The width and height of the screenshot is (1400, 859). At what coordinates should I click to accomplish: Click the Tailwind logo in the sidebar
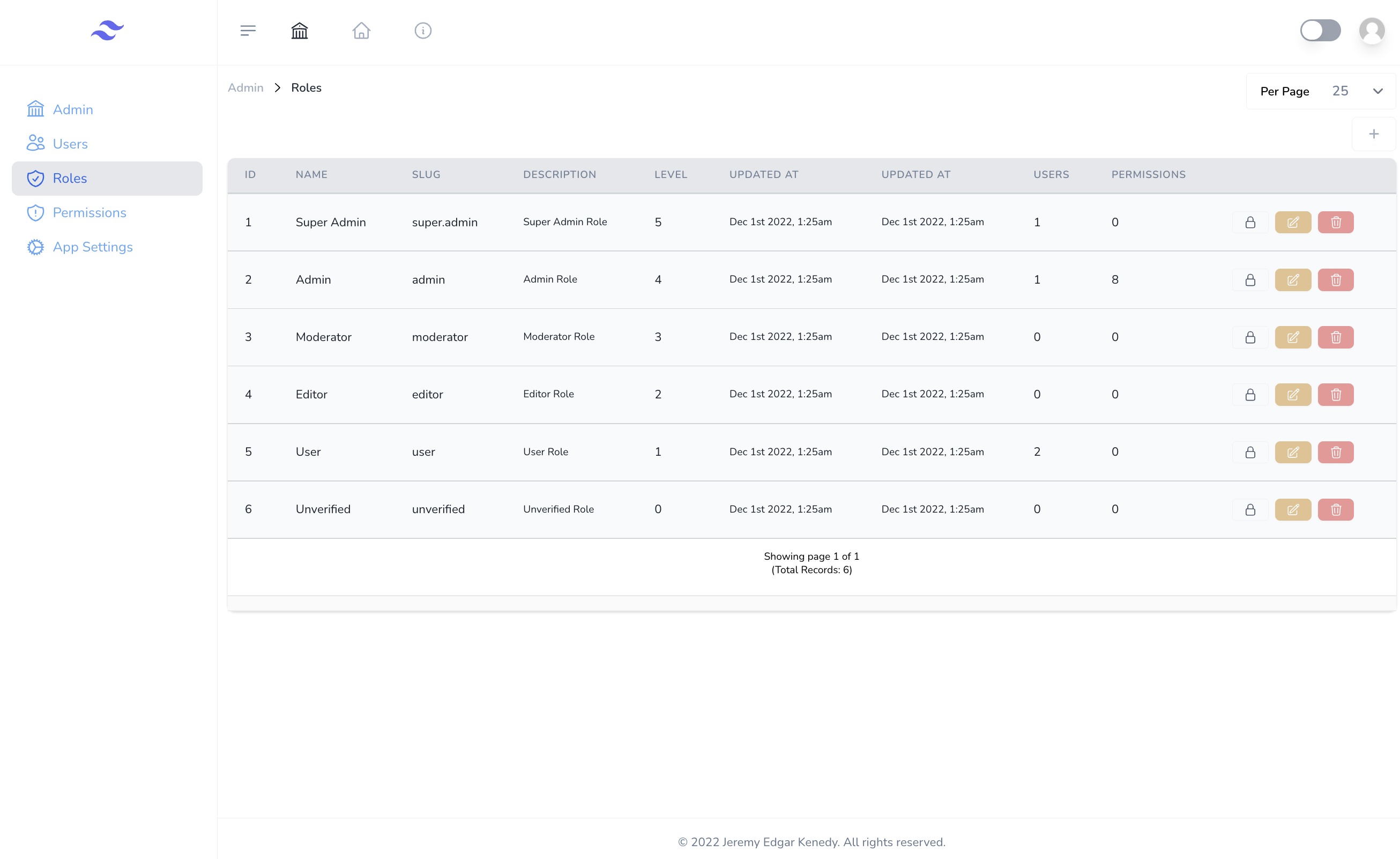point(107,31)
